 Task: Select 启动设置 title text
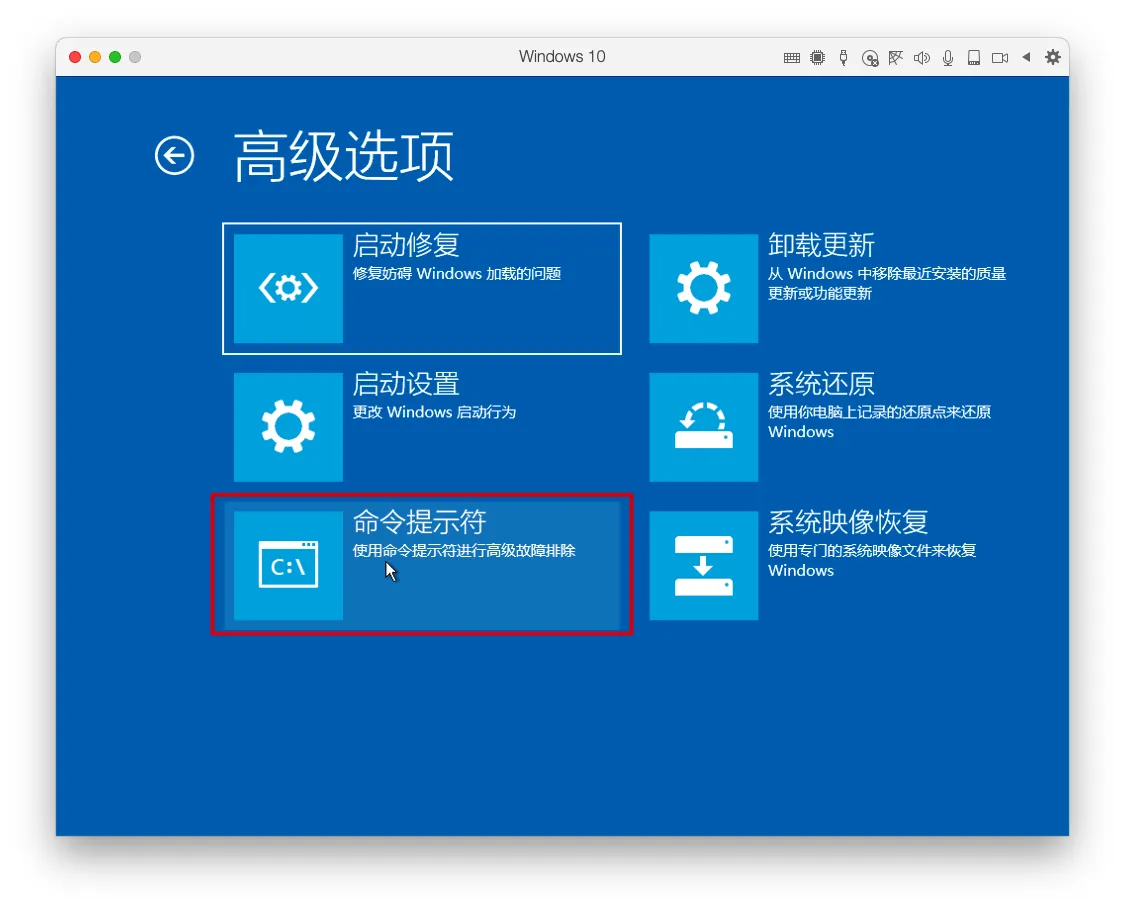(406, 384)
